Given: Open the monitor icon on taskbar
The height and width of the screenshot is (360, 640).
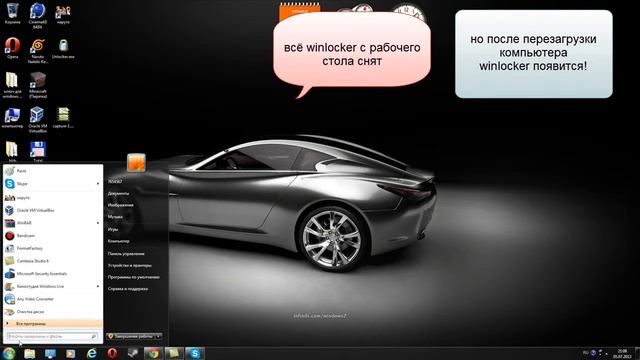Looking at the screenshot, I should tap(50, 353).
